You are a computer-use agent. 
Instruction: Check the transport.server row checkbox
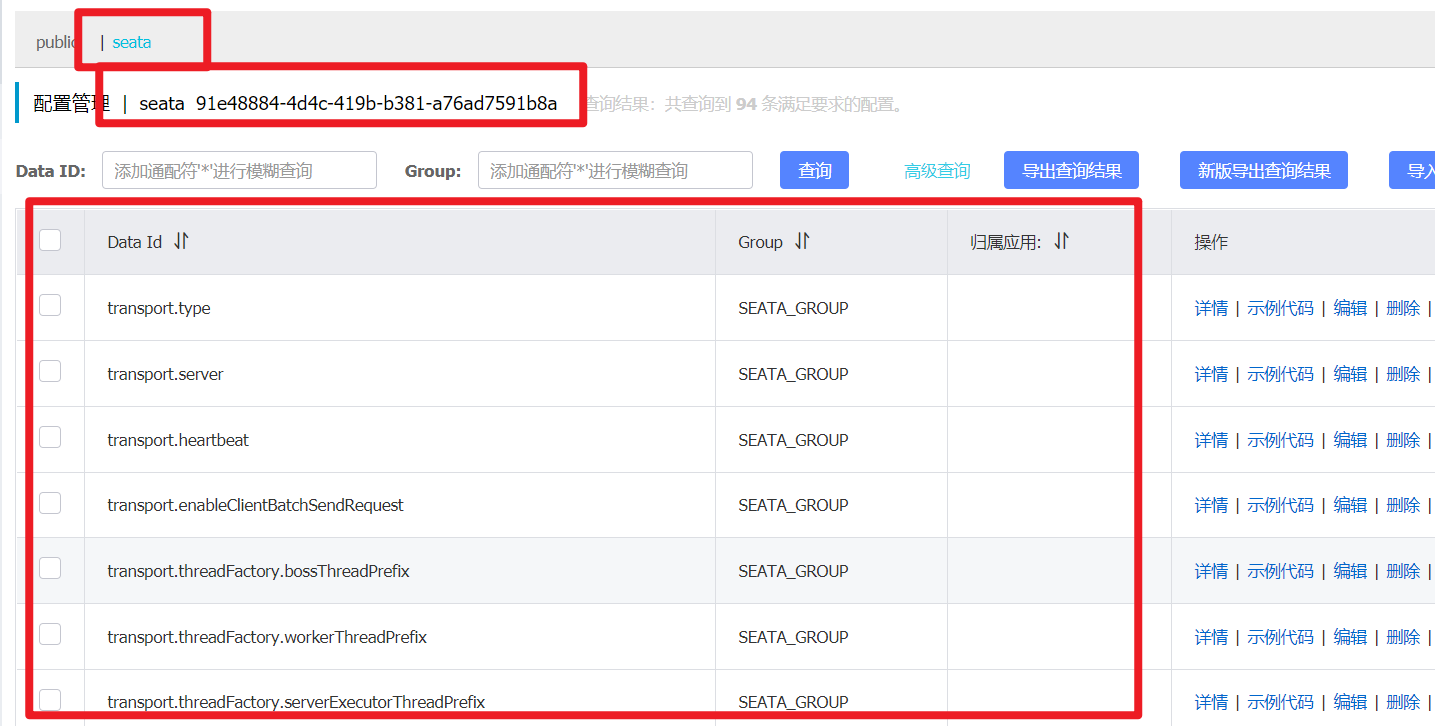50,371
